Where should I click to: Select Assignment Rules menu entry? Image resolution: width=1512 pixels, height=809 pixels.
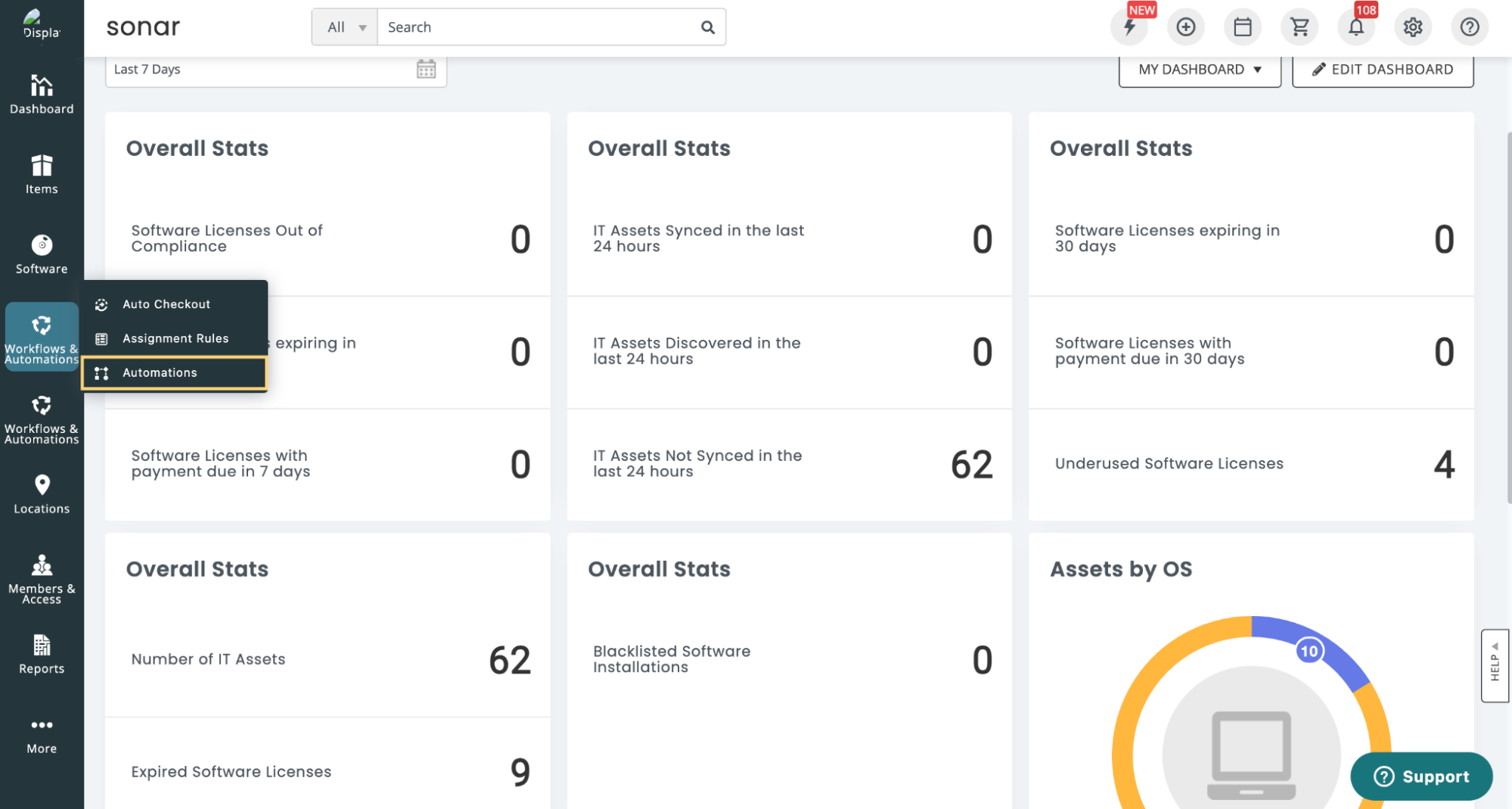tap(175, 338)
